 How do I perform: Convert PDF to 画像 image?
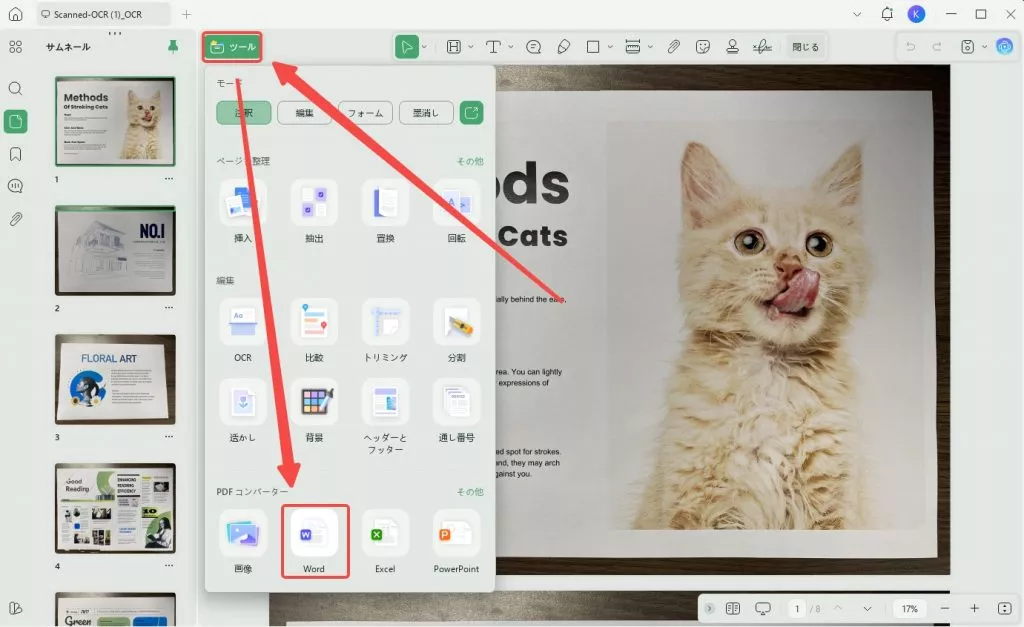click(243, 541)
